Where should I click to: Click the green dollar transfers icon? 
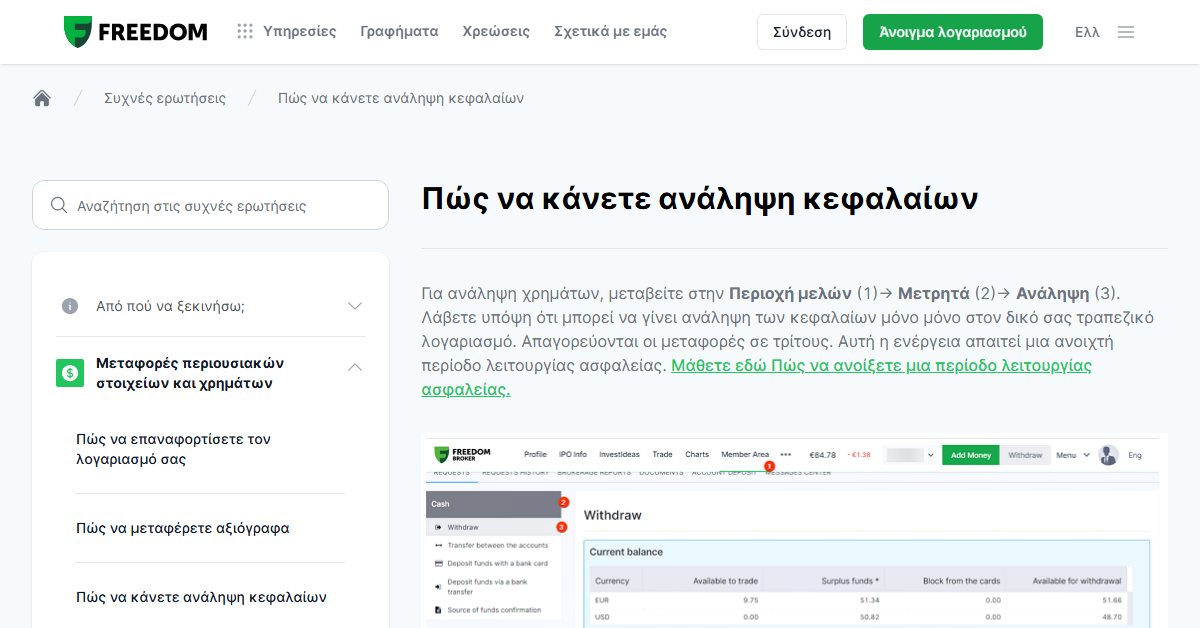tap(70, 373)
